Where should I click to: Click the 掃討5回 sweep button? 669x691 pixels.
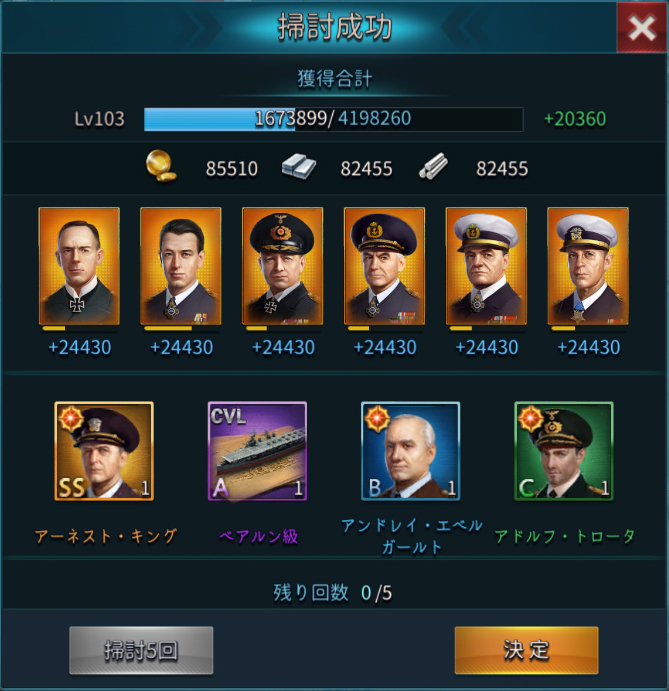click(141, 650)
